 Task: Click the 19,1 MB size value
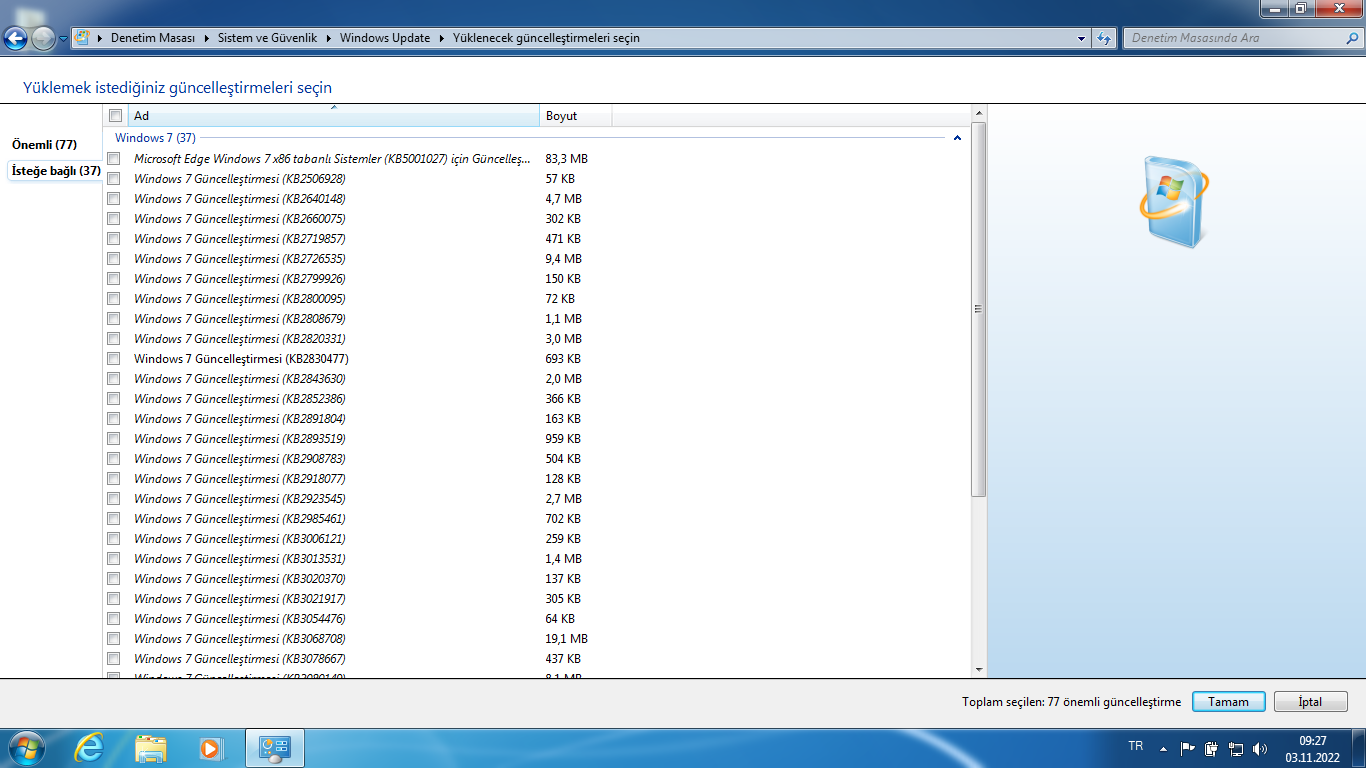[x=567, y=639]
